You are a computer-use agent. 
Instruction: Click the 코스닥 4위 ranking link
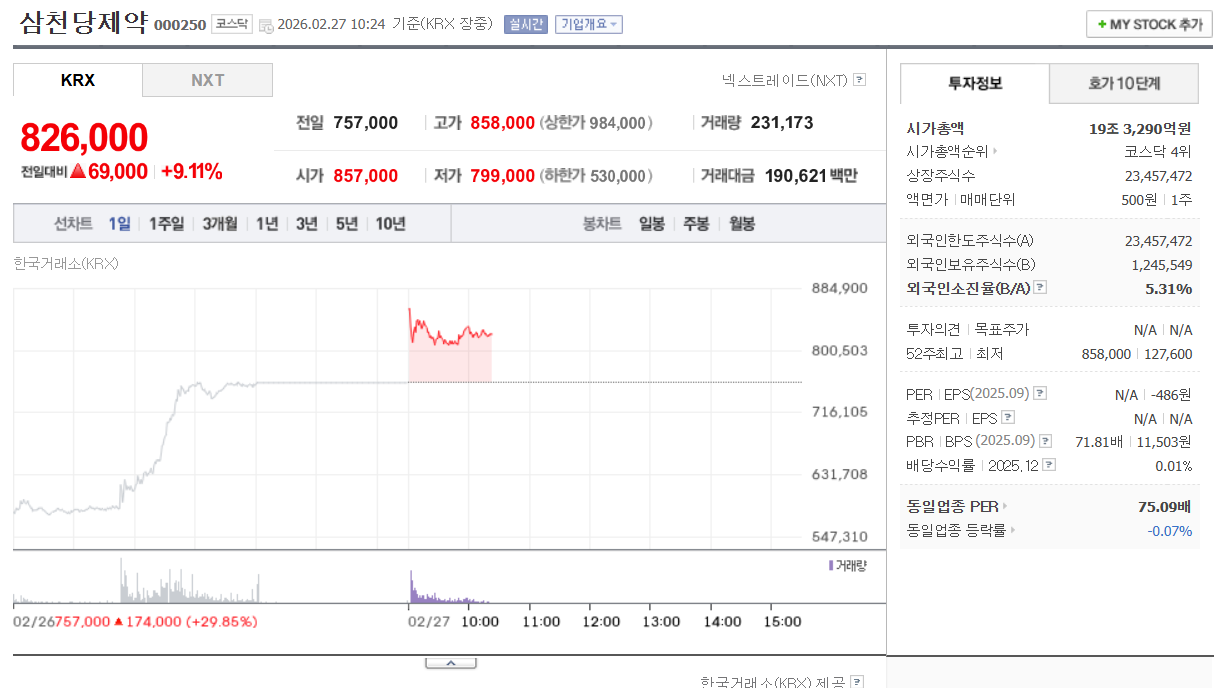tap(1158, 152)
